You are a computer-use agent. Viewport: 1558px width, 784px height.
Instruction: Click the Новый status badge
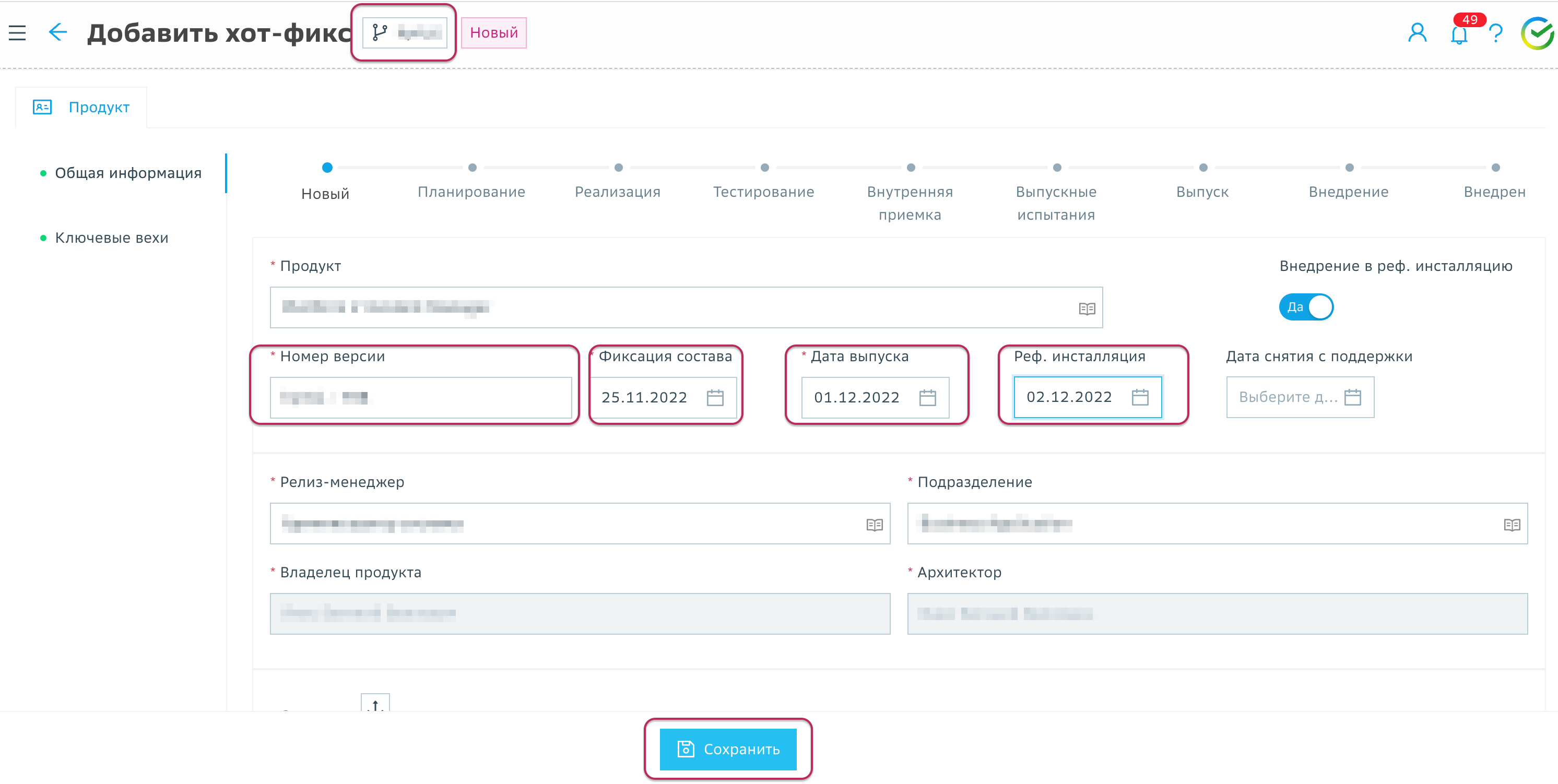click(493, 33)
